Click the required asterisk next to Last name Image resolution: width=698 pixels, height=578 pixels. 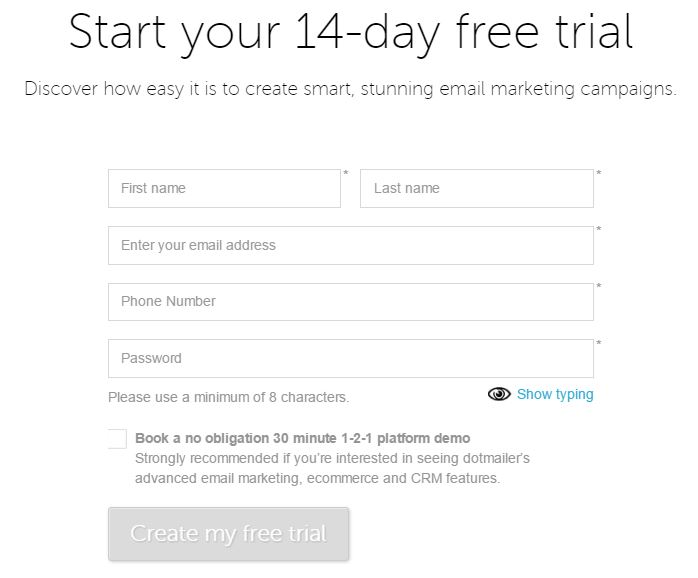(x=599, y=173)
